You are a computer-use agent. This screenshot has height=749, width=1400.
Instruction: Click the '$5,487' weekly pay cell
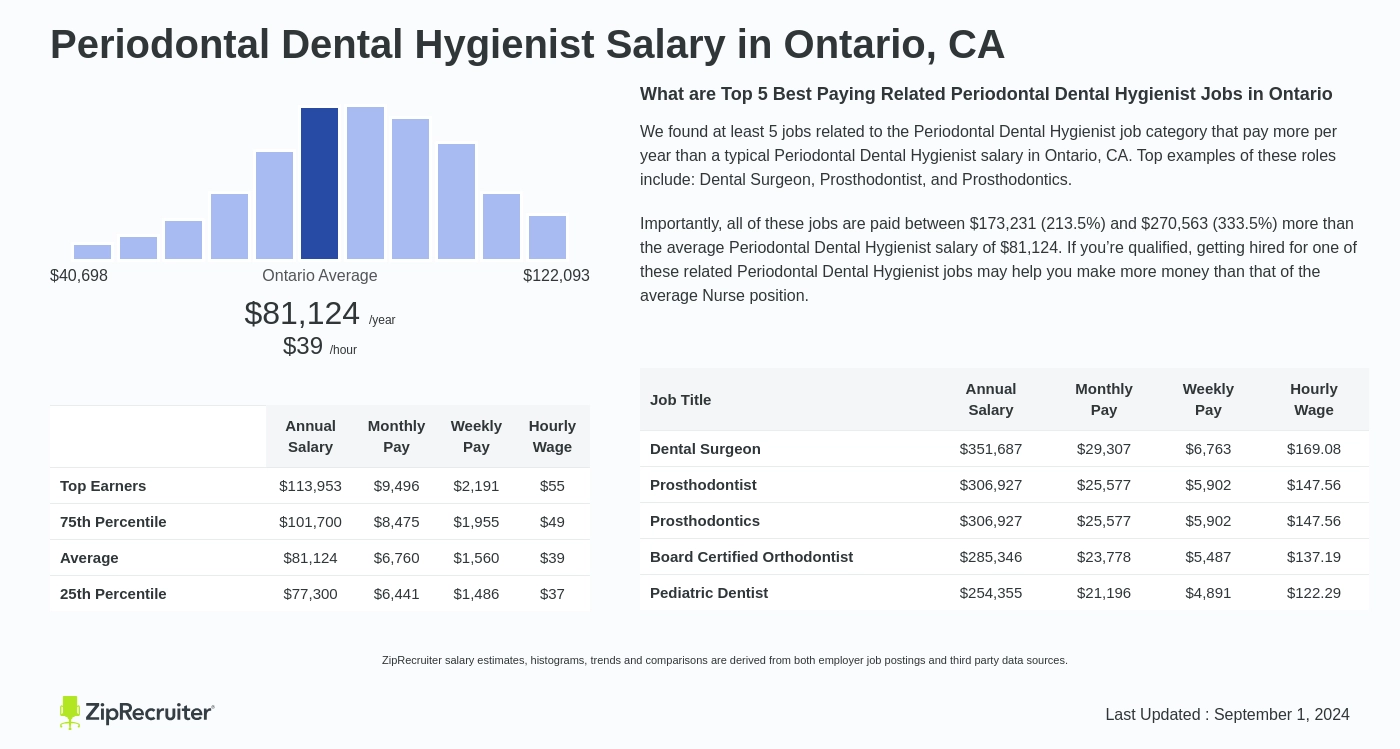[1208, 557]
